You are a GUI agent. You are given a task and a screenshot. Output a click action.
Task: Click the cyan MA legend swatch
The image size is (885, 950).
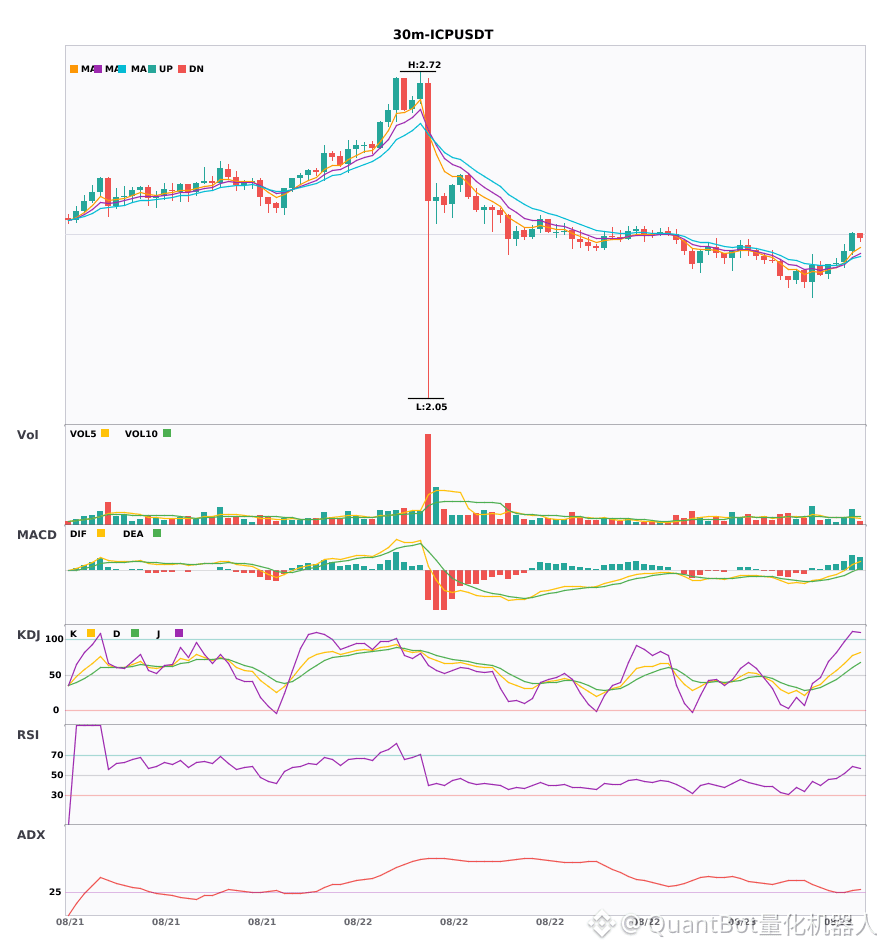point(122,69)
